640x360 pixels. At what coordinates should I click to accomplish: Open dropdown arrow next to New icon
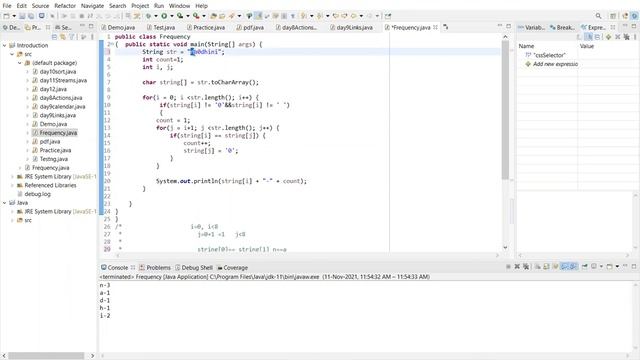point(13,16)
